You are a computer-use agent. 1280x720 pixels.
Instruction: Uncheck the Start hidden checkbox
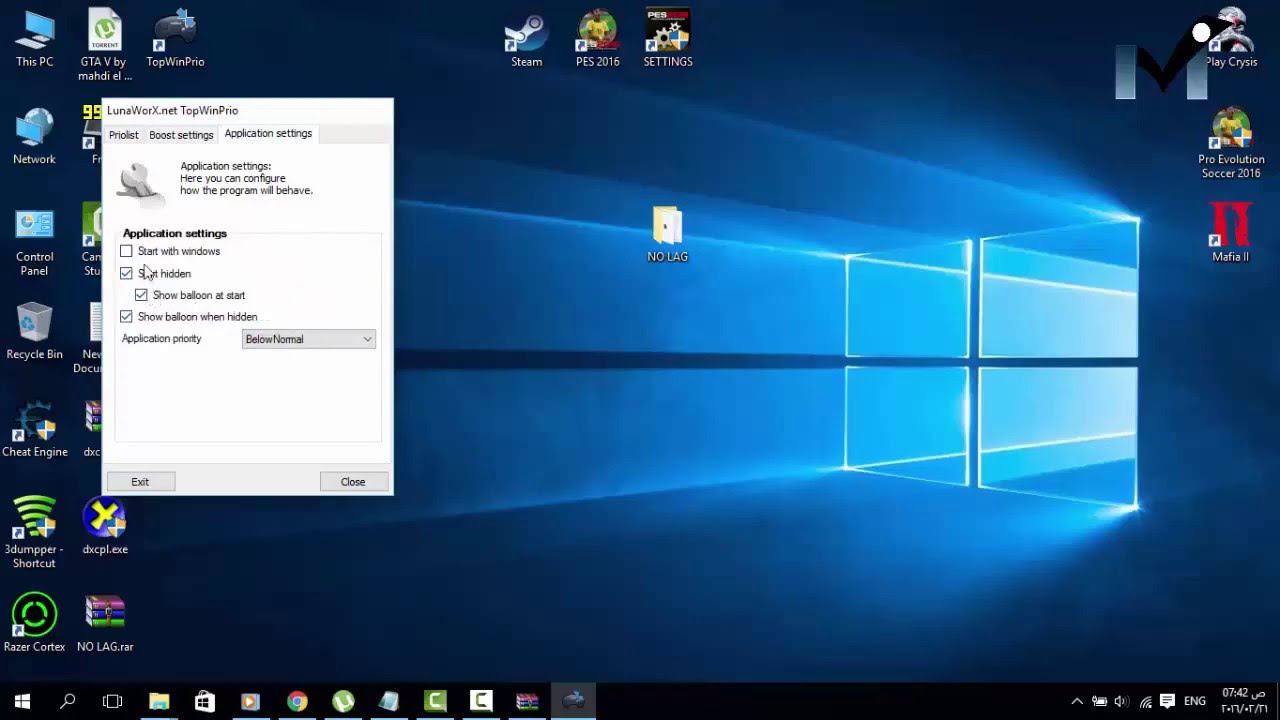tap(126, 273)
